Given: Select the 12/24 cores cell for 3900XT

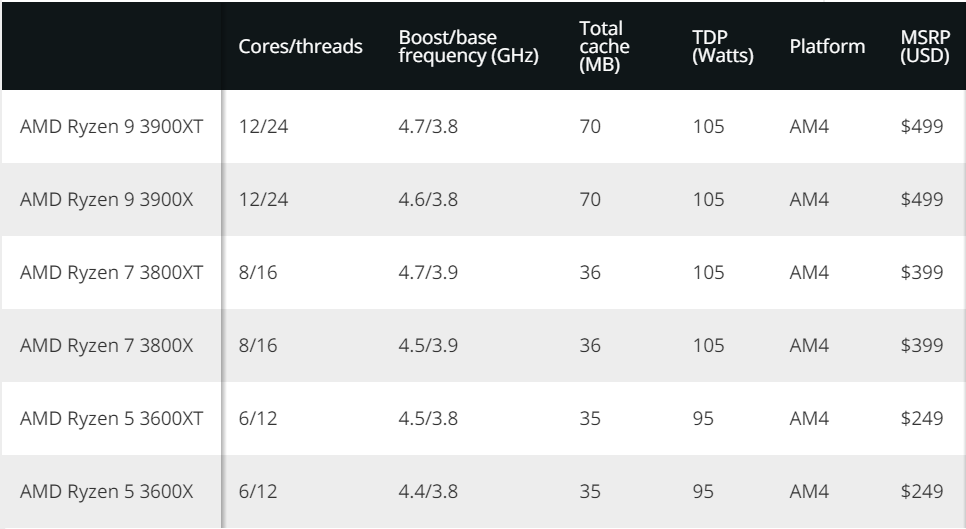Looking at the screenshot, I should [x=263, y=126].
